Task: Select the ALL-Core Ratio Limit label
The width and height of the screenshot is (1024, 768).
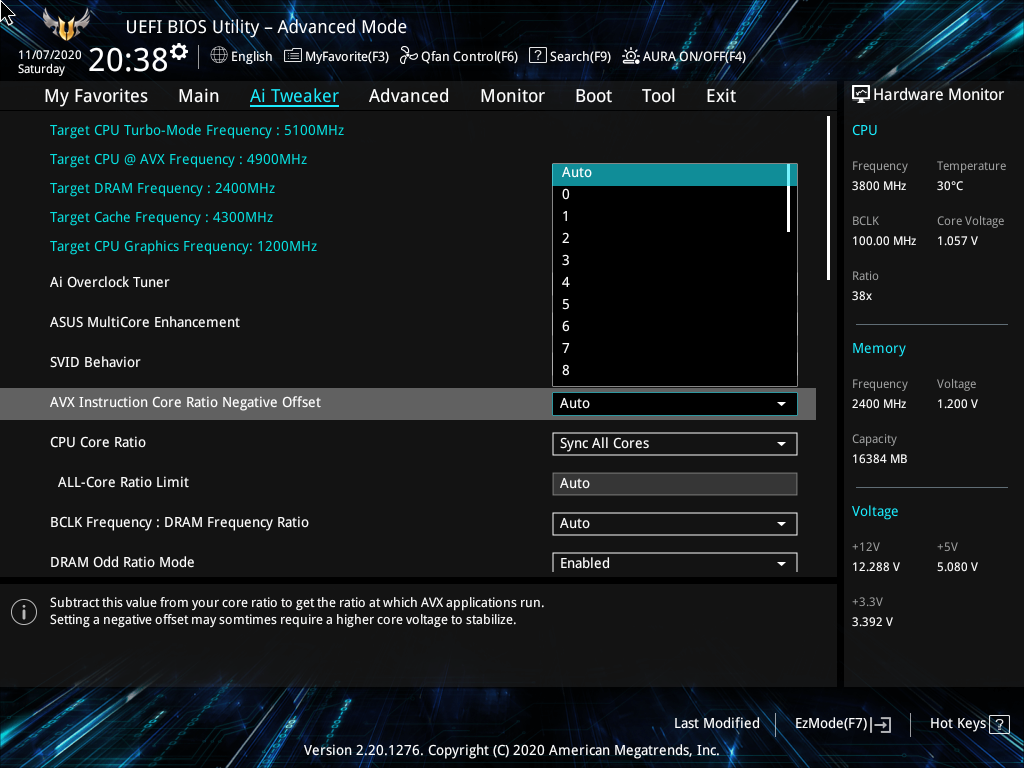Action: pos(123,482)
